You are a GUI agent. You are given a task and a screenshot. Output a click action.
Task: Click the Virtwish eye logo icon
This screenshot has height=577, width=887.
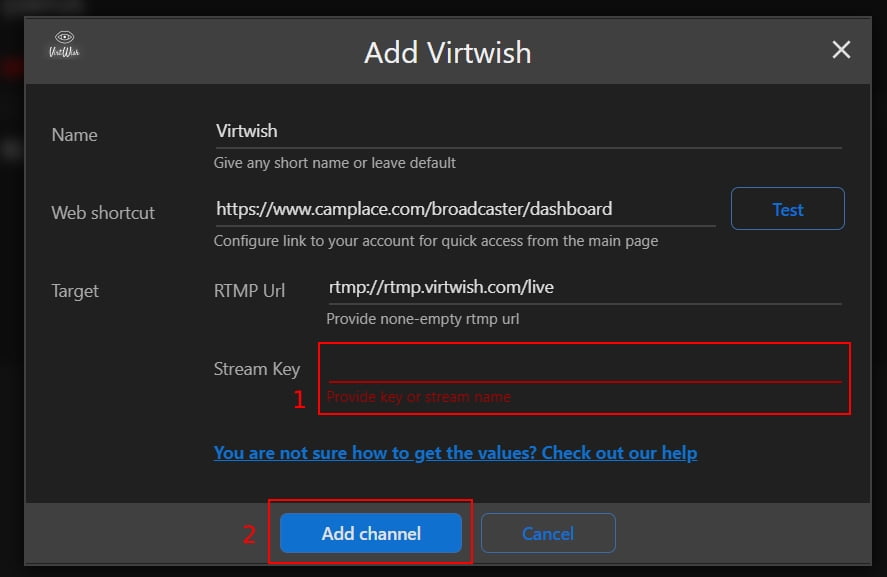coord(64,44)
